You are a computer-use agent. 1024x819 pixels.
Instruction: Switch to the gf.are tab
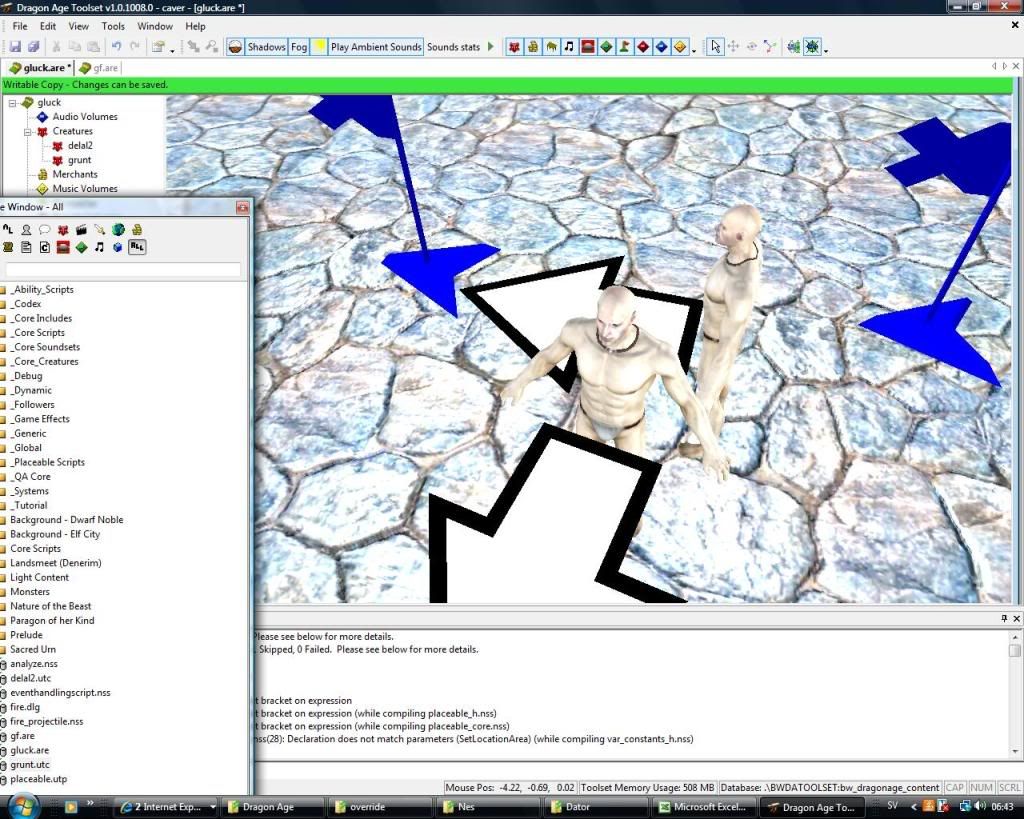(x=104, y=68)
